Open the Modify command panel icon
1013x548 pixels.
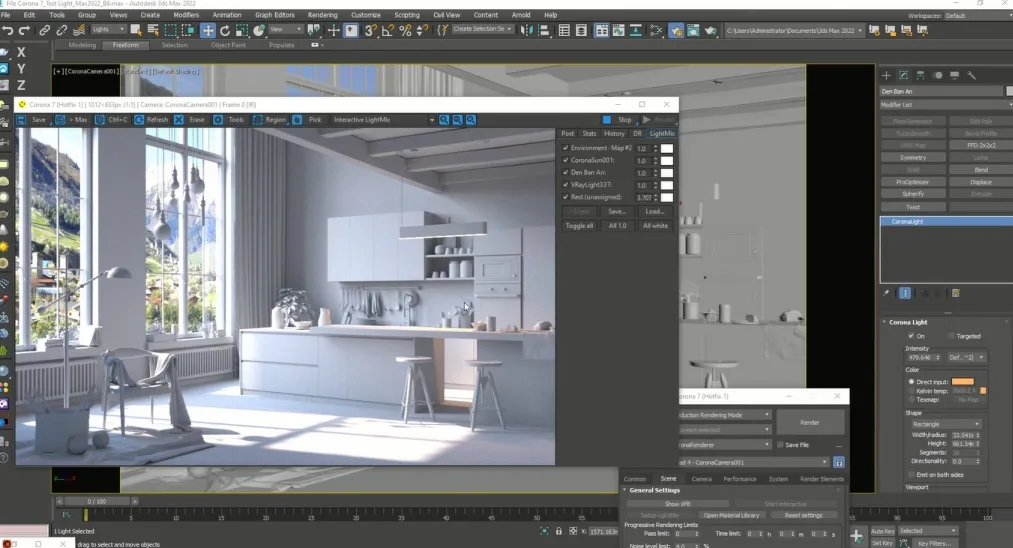(x=903, y=75)
